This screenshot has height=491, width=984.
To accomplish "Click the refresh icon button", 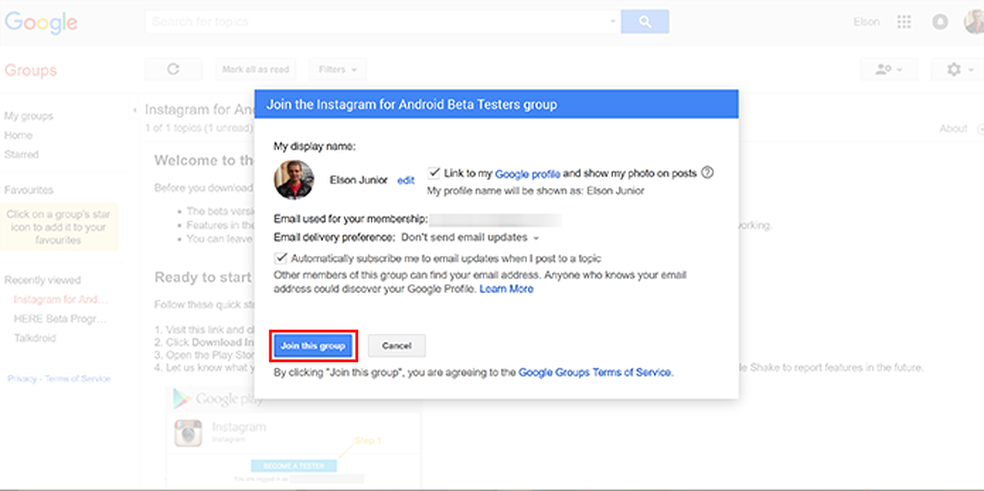I will (x=173, y=69).
